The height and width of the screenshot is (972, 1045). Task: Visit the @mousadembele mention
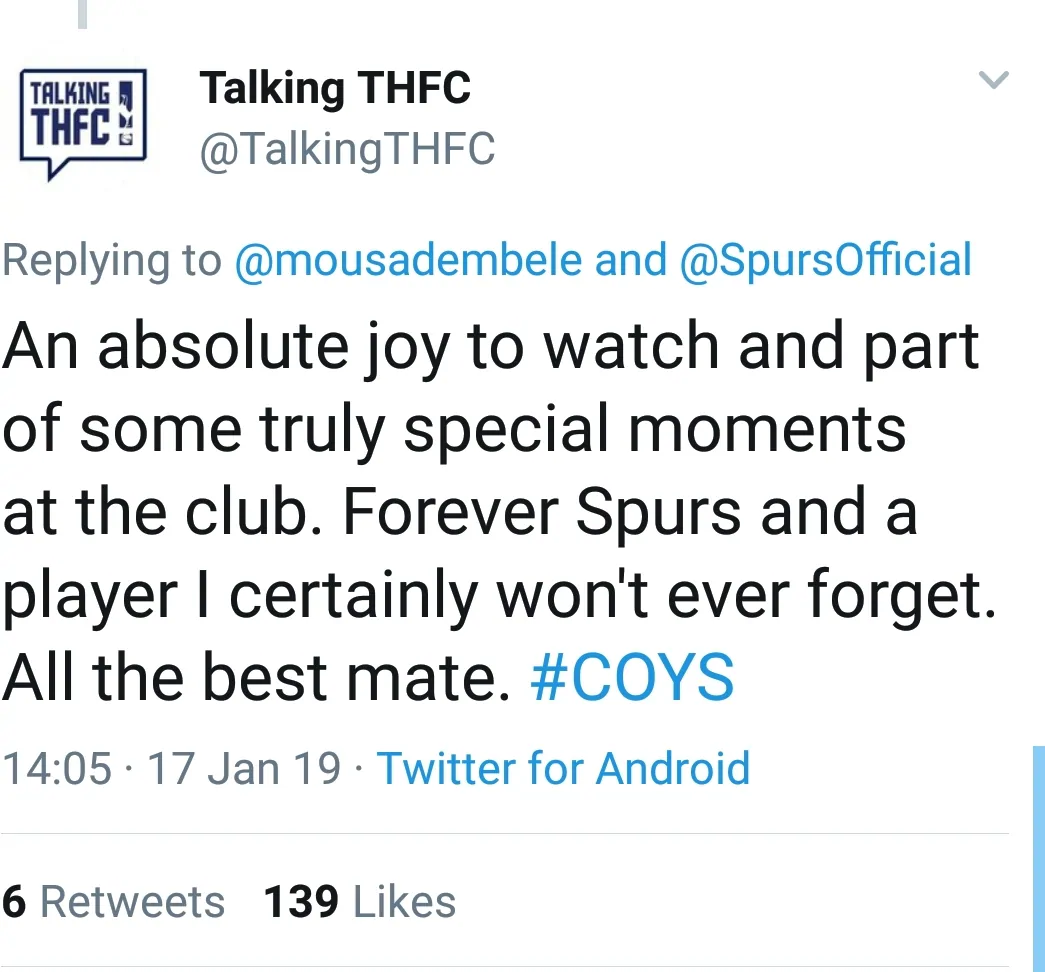(408, 260)
